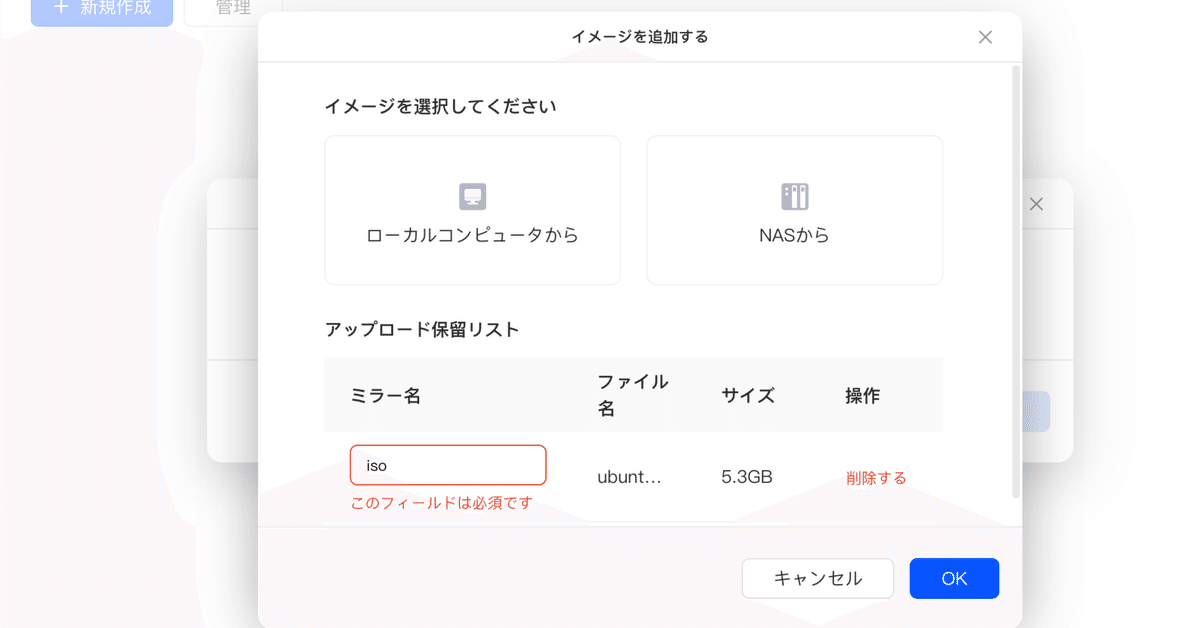Click the 削除する action for the ubuntu image
The width and height of the screenshot is (1200, 628).
pos(875,477)
